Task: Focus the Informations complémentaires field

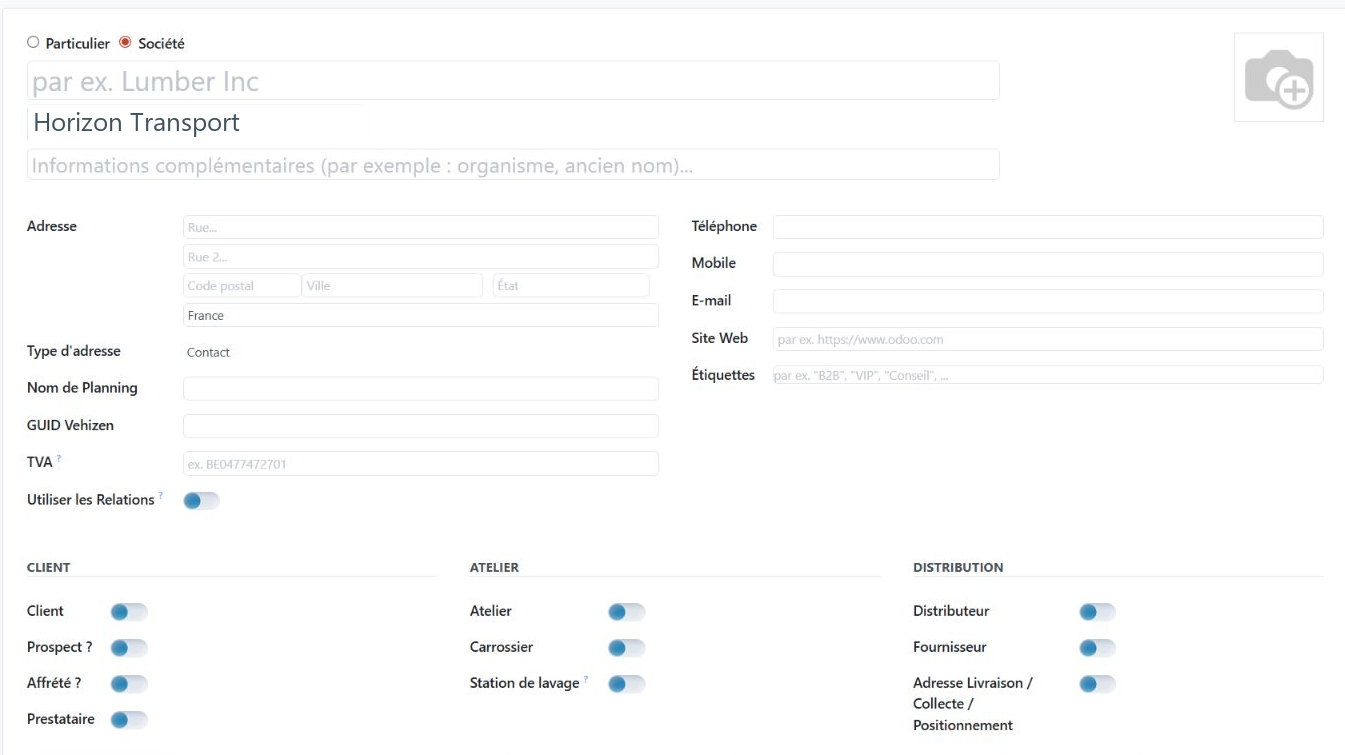Action: [x=513, y=165]
